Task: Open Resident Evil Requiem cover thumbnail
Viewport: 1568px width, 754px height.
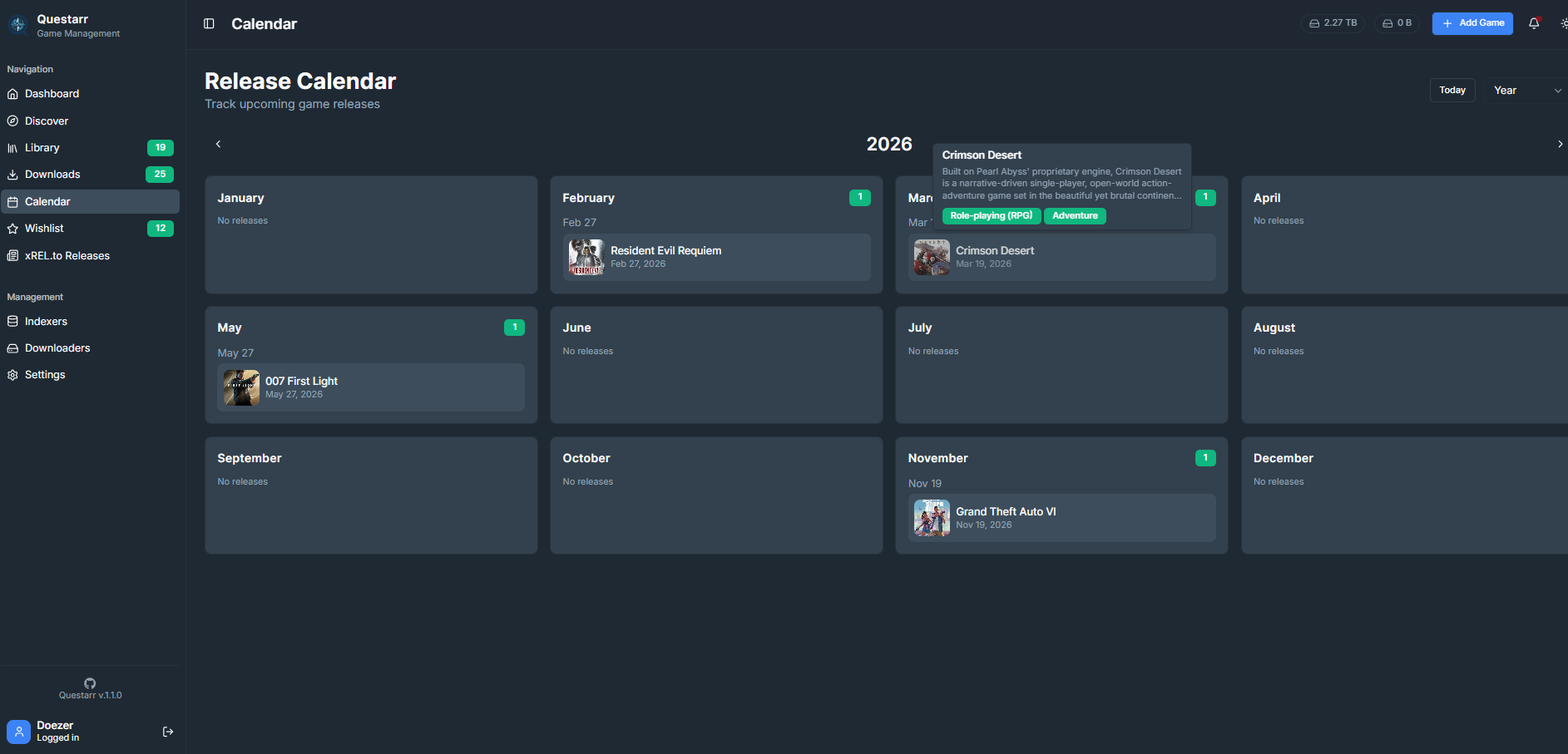Action: 586,258
